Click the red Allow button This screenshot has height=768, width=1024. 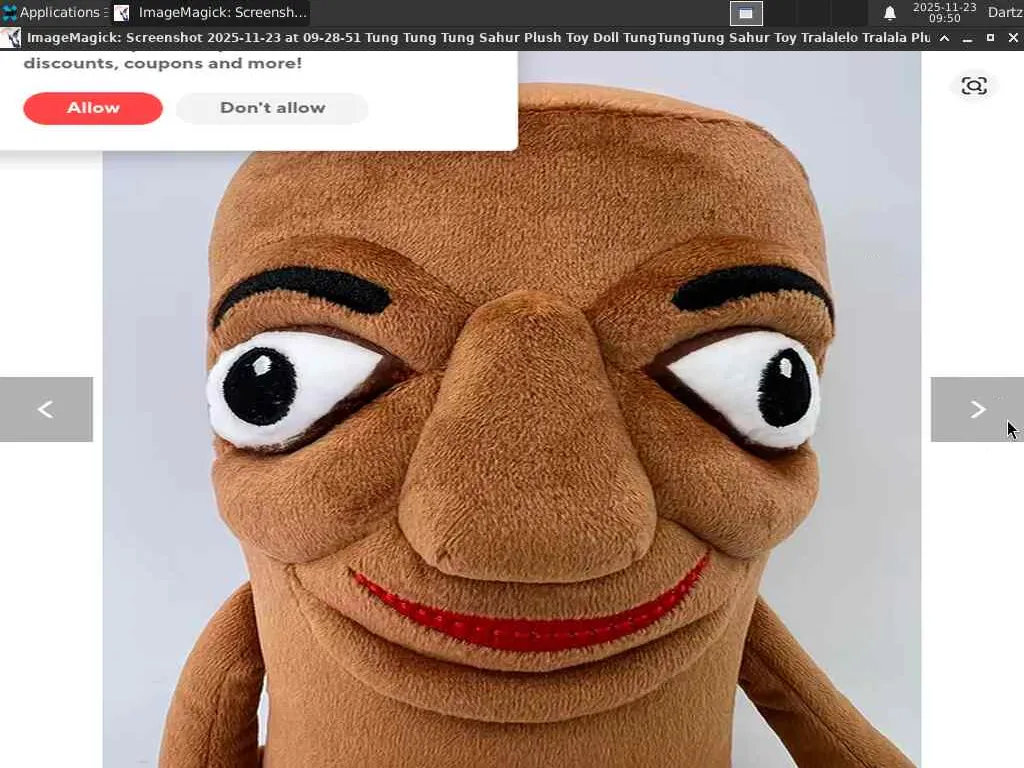[x=93, y=108]
